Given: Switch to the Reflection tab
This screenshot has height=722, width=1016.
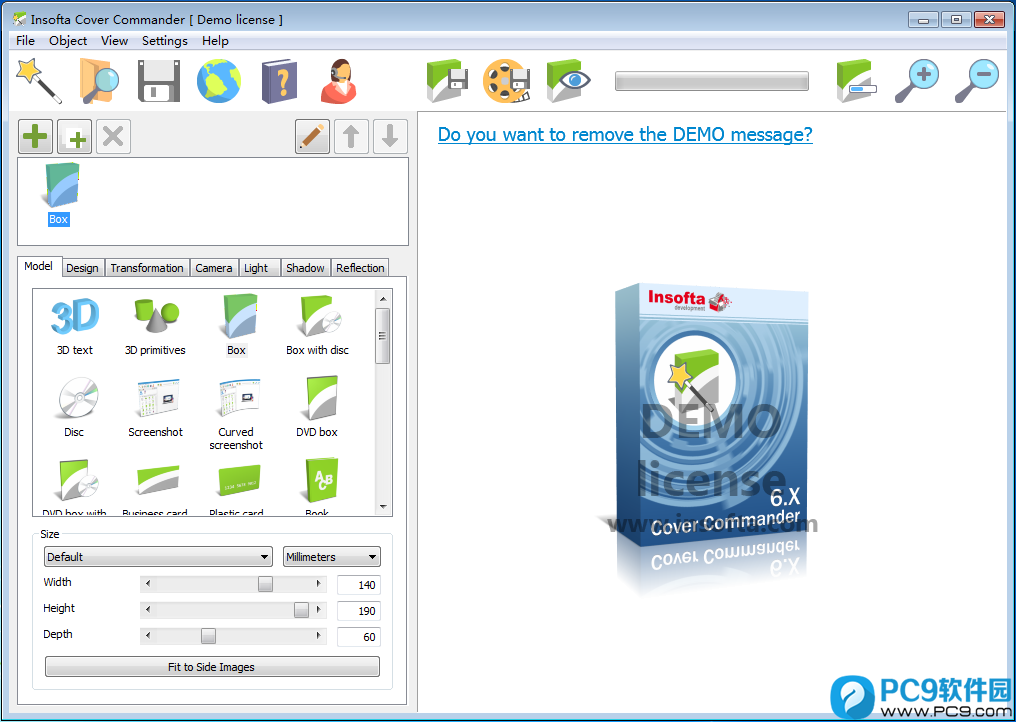Looking at the screenshot, I should pyautogui.click(x=360, y=268).
